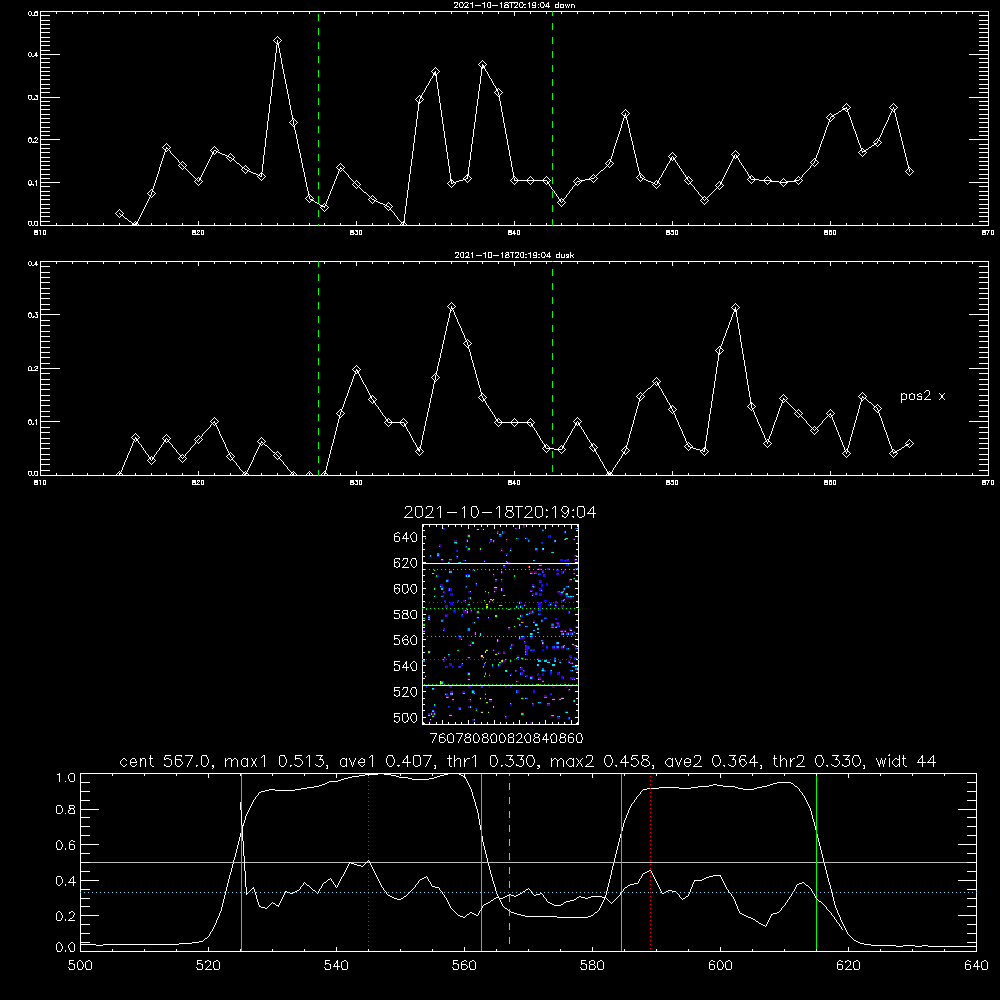Click the white horizontal line at 620 in image
The width and height of the screenshot is (1000, 1000).
pos(501,563)
